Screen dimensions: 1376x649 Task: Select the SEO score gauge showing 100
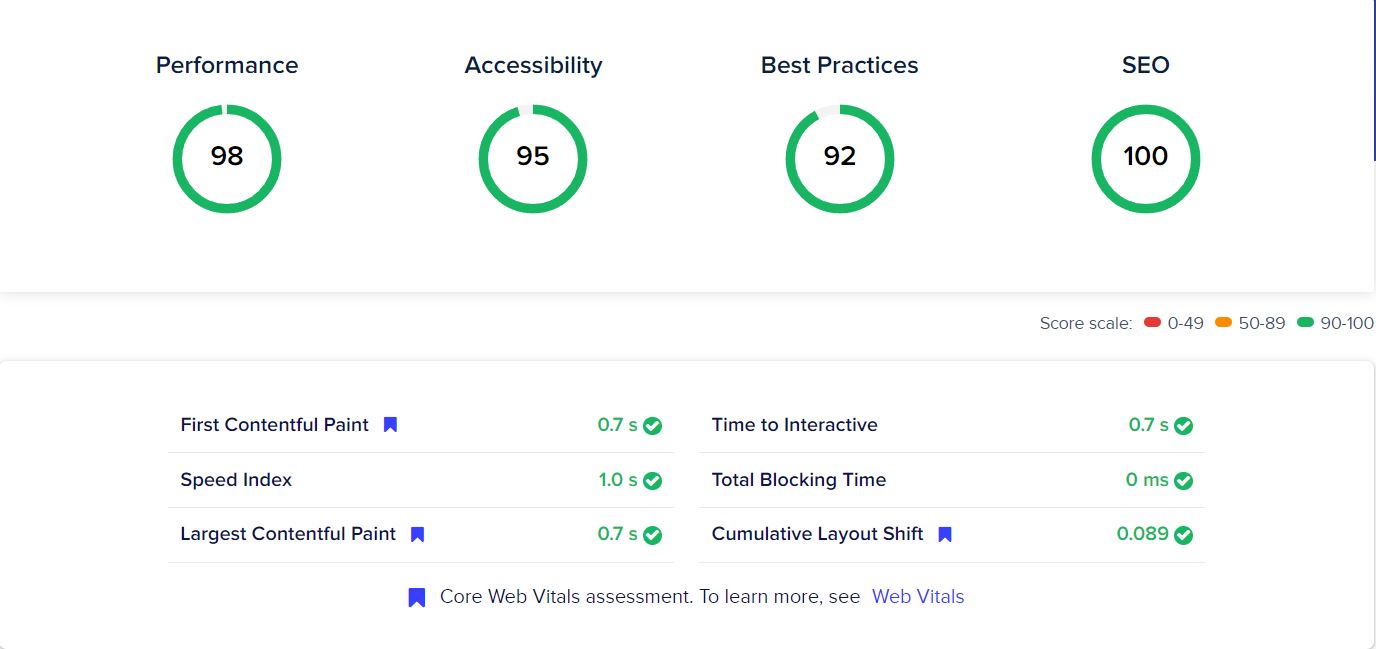point(1146,158)
